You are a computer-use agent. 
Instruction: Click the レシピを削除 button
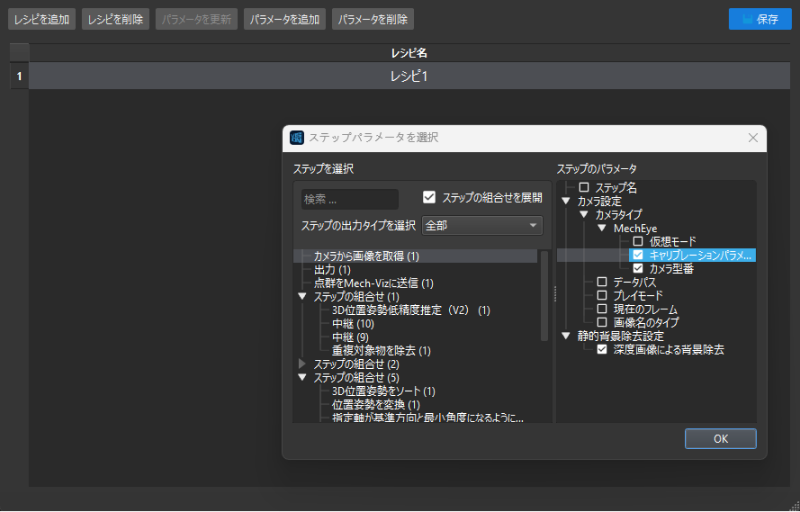coord(115,19)
